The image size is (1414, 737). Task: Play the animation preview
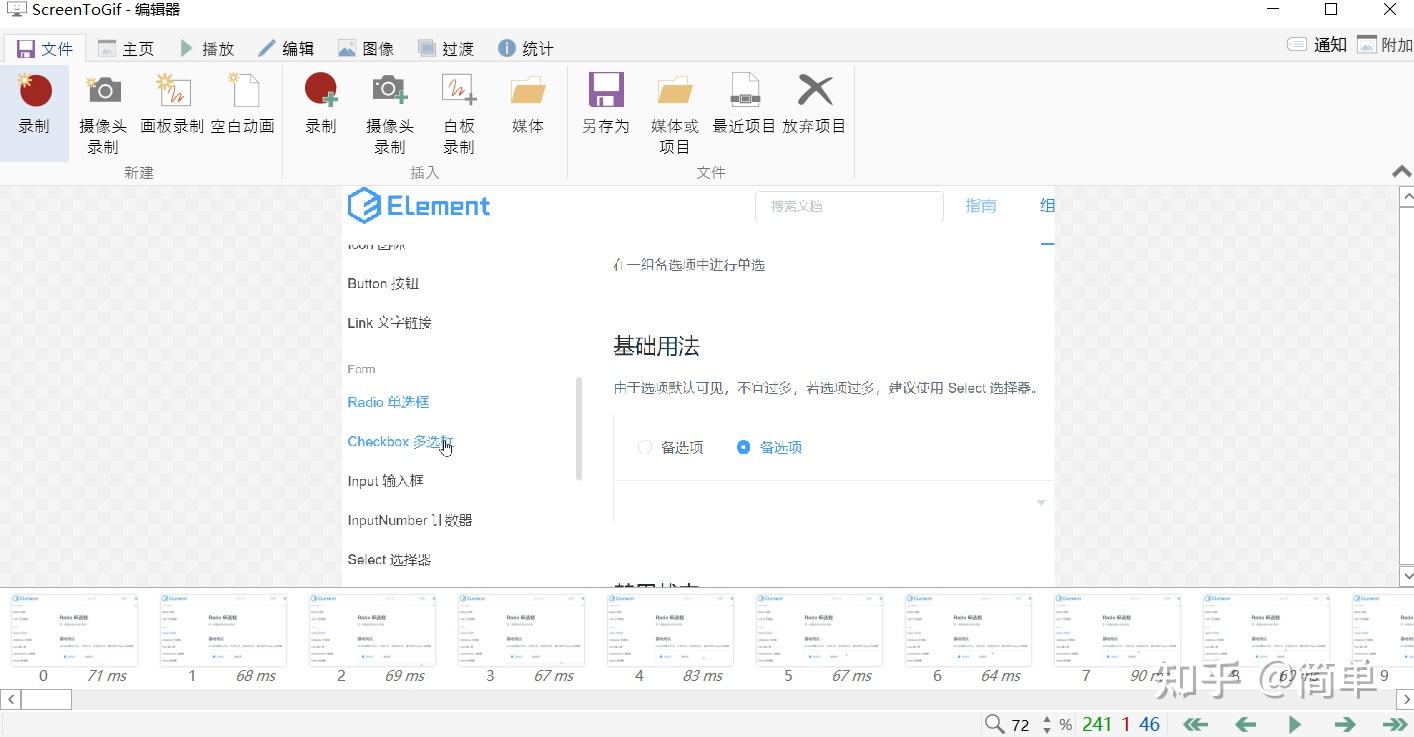click(x=1295, y=724)
